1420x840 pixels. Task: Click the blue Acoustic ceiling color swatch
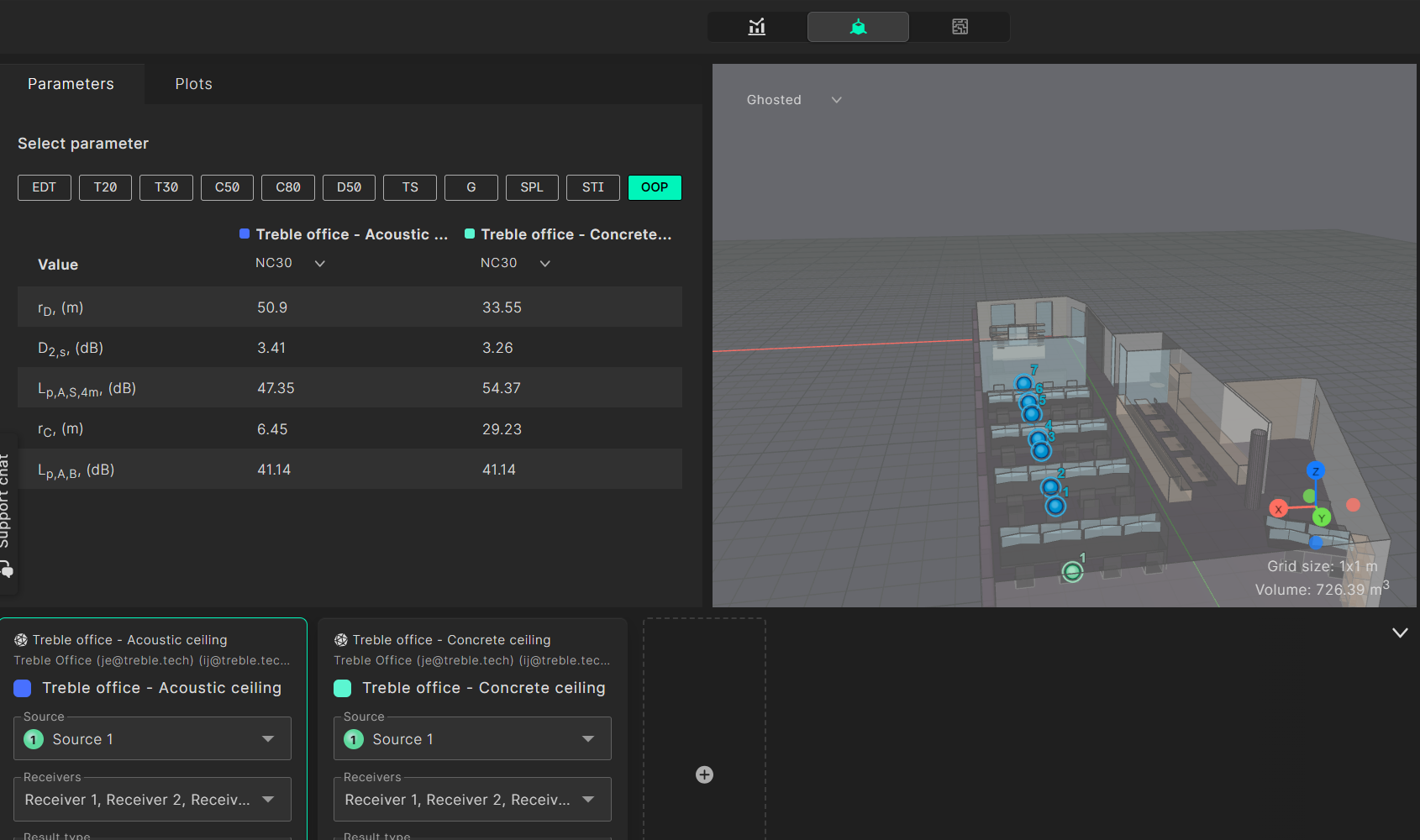pyautogui.click(x=23, y=689)
